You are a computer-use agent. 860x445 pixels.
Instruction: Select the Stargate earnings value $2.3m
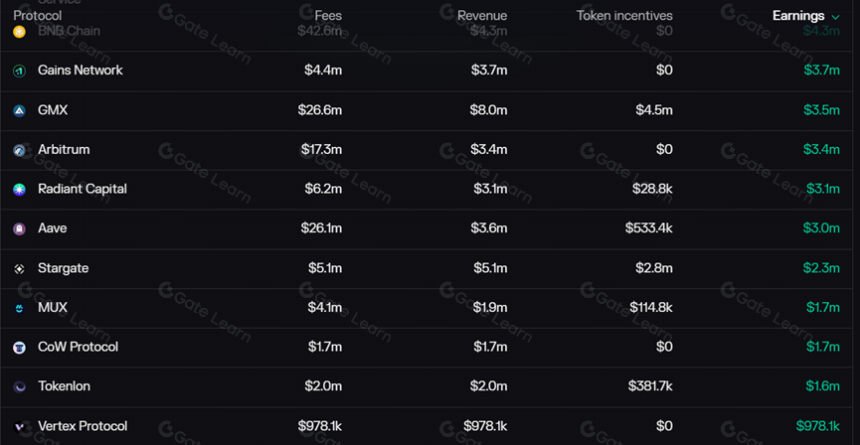point(822,268)
